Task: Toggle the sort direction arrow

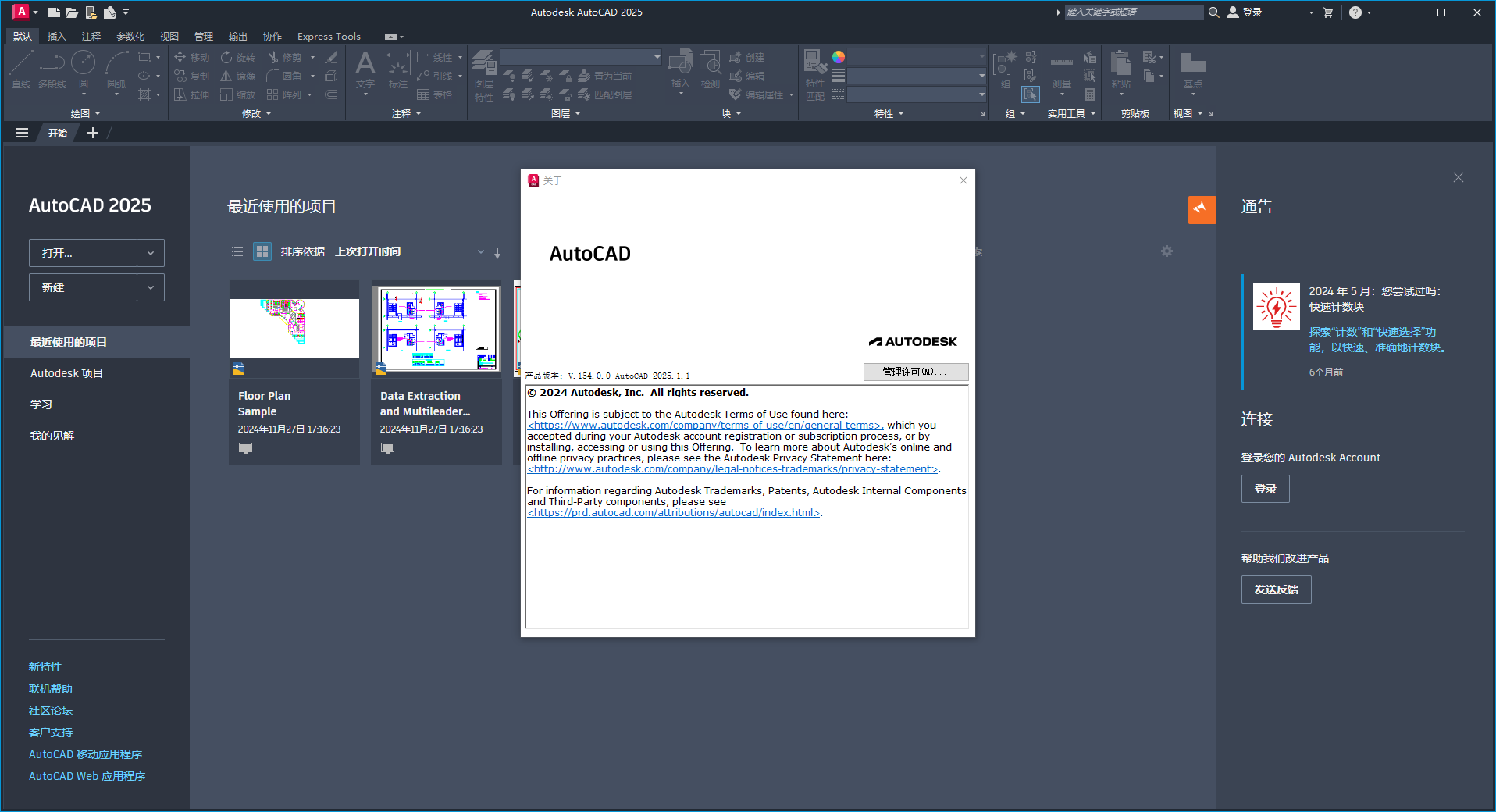Action: (497, 253)
